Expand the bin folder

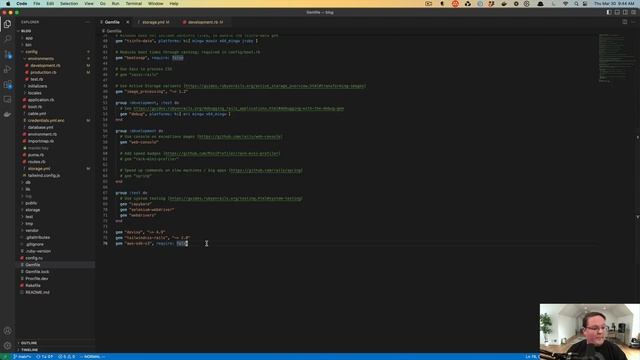coord(28,45)
